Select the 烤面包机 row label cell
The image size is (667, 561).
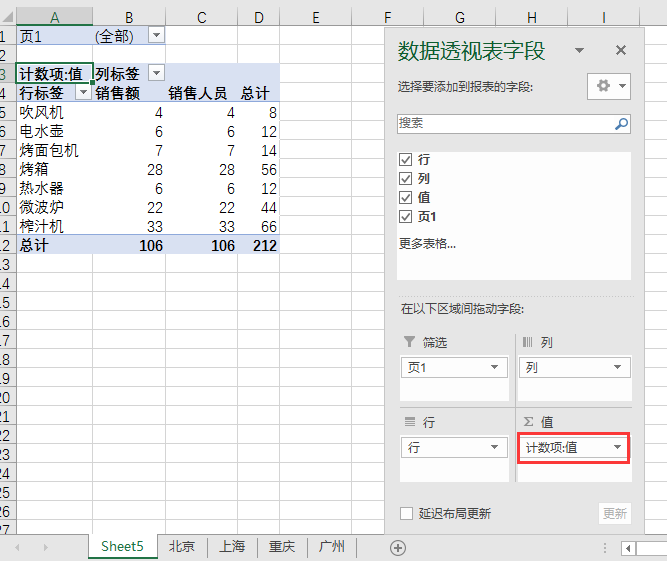click(54, 150)
